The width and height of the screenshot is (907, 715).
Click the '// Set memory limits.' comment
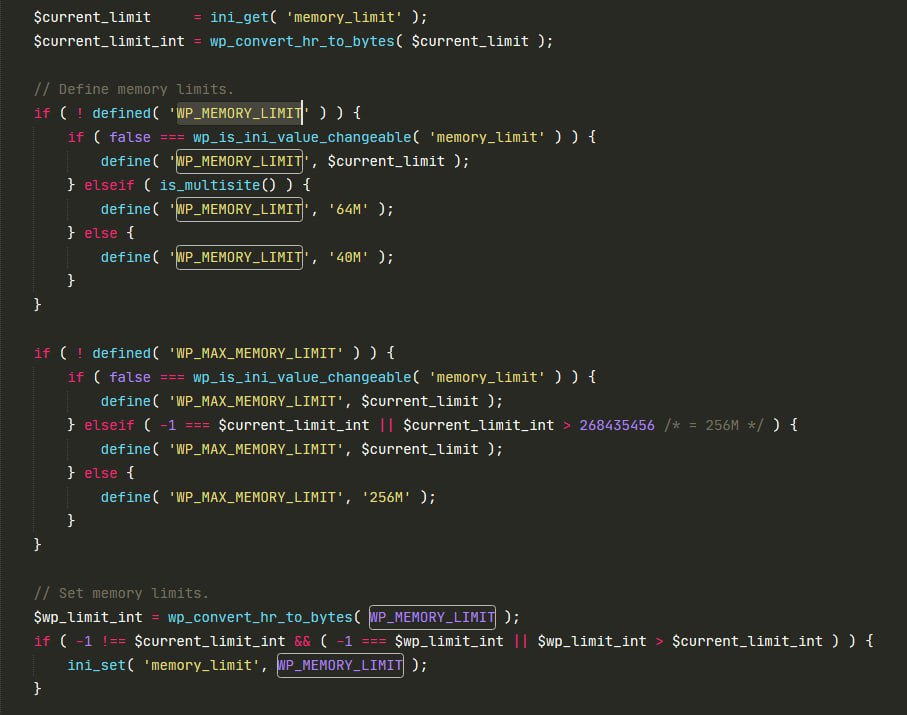[x=121, y=593]
